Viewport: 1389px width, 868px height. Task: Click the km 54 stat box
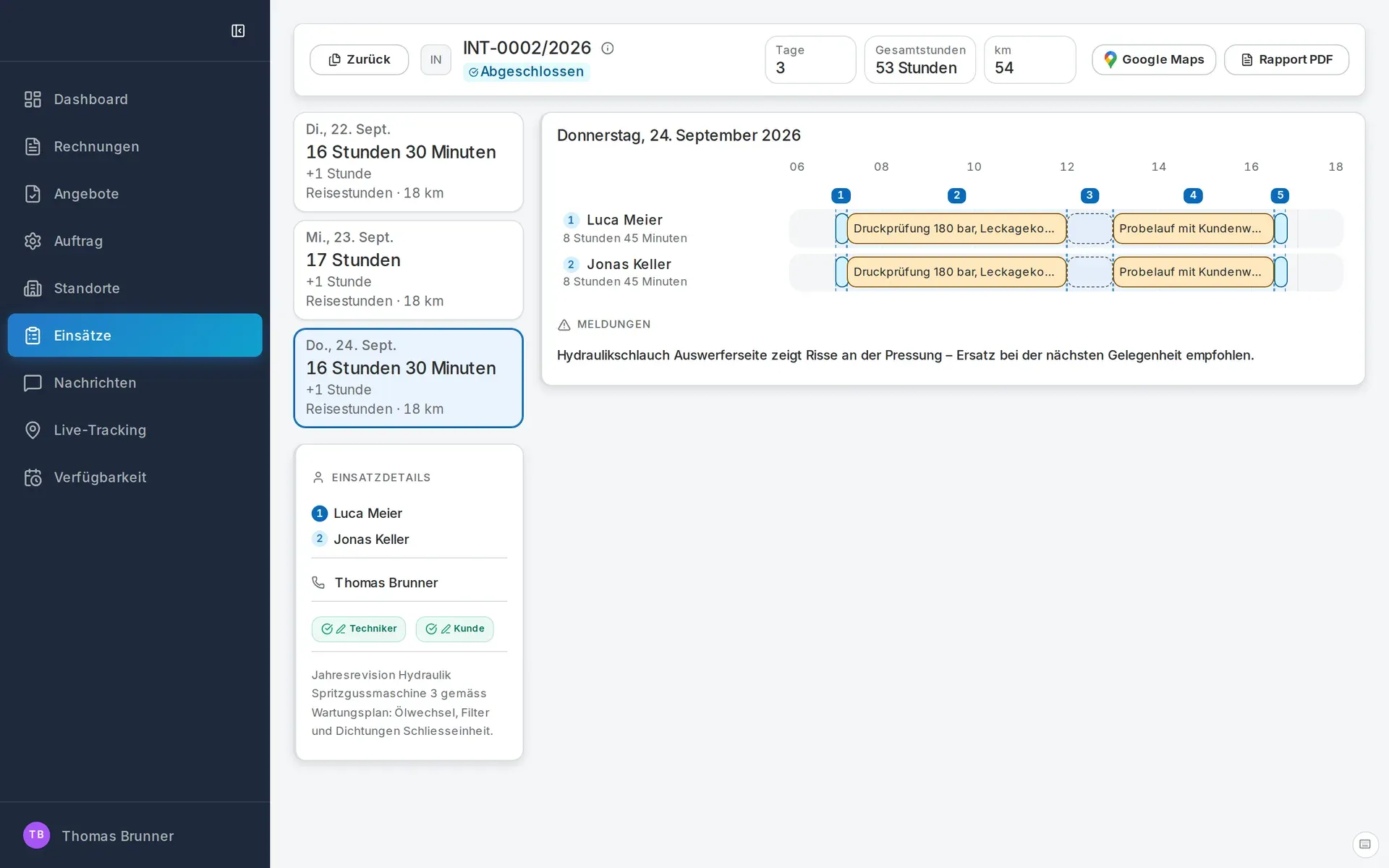coord(1029,59)
